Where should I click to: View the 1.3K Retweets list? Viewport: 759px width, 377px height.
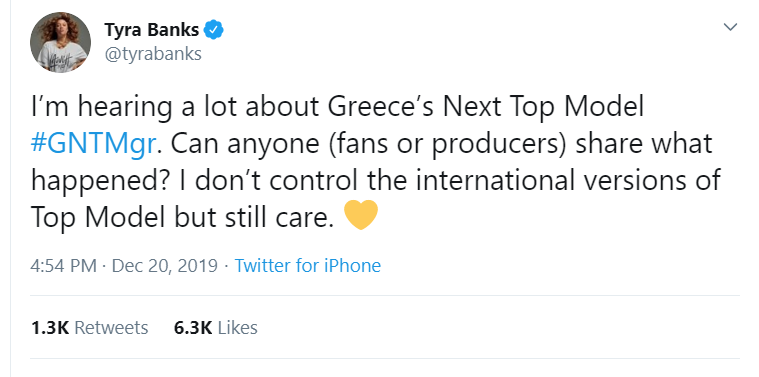coord(90,328)
